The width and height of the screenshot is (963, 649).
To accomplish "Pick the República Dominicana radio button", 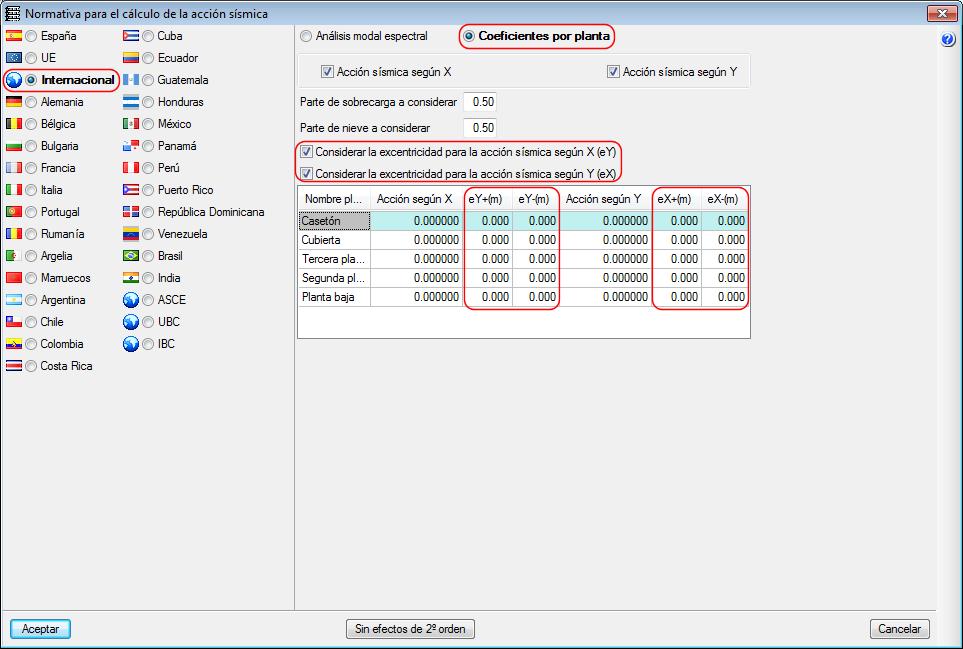I will [x=148, y=212].
